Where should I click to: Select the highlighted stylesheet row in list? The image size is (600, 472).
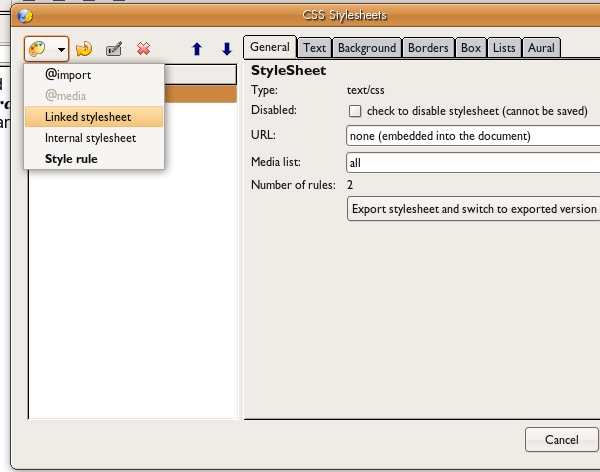[201, 93]
